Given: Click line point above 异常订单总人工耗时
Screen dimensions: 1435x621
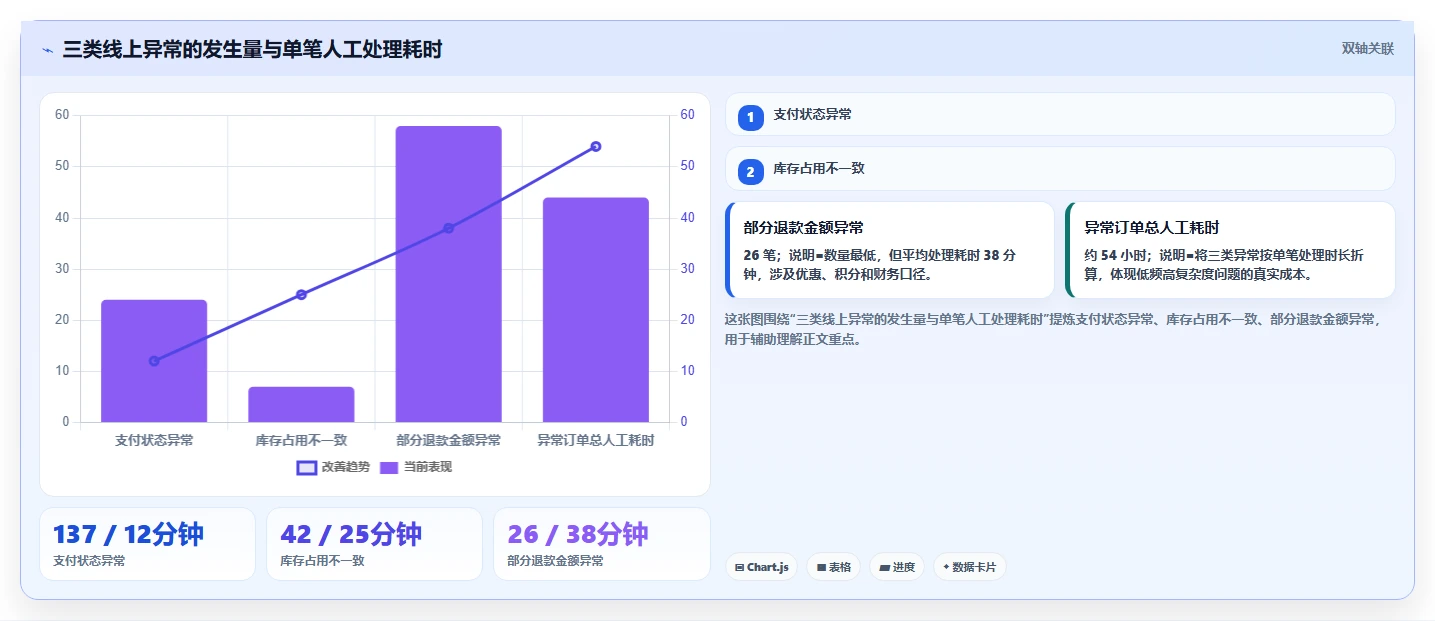Looking at the screenshot, I should coord(596,146).
